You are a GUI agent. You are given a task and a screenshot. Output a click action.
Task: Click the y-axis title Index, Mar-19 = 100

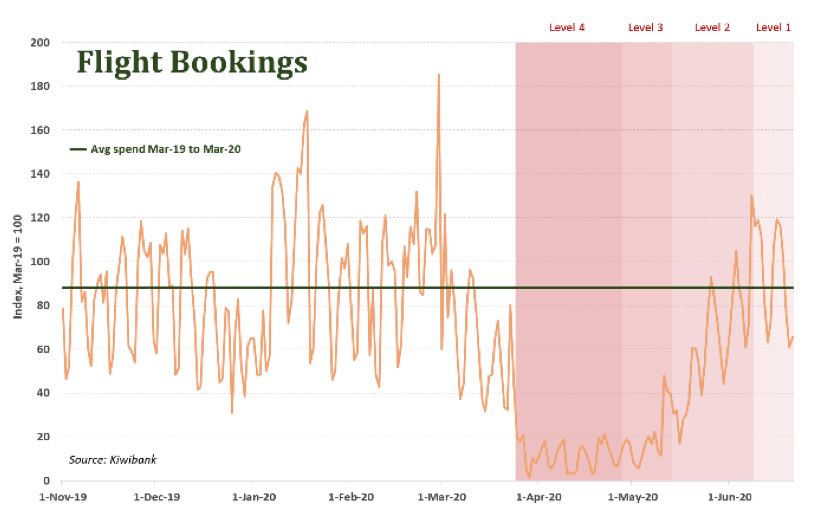coord(17,262)
